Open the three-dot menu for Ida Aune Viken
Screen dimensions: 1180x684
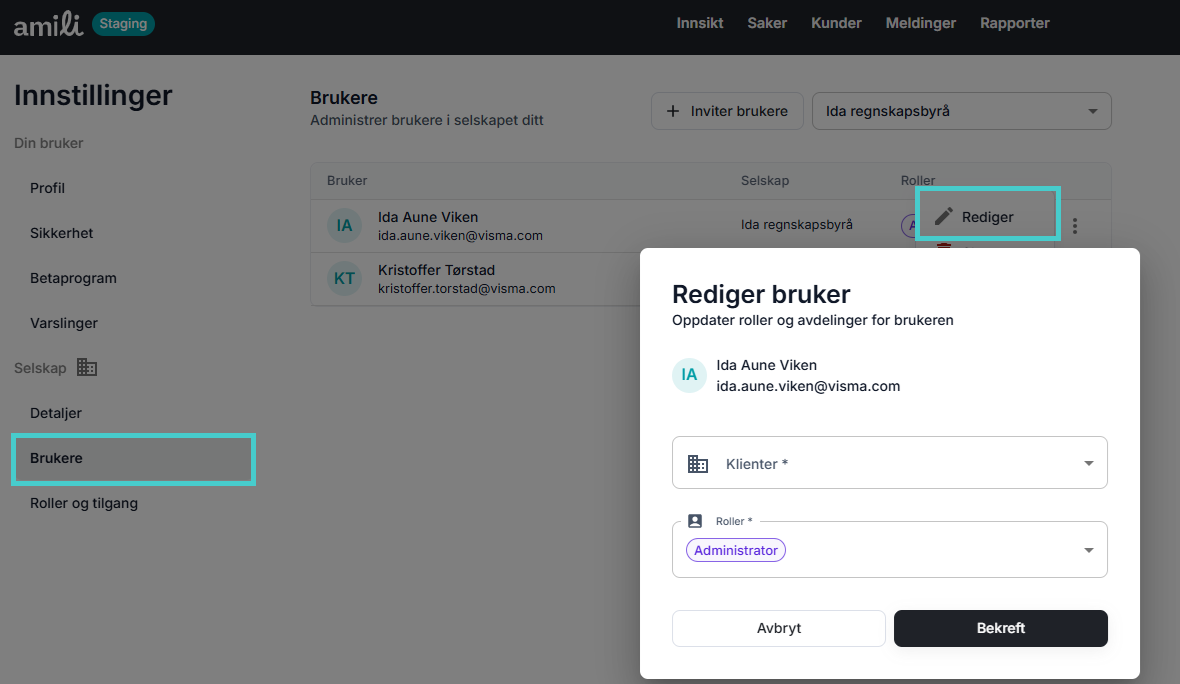1075,226
